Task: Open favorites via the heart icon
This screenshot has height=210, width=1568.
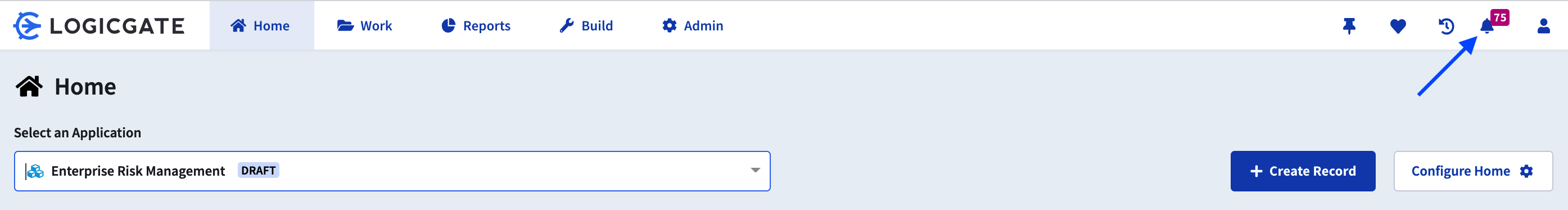Action: [1398, 26]
